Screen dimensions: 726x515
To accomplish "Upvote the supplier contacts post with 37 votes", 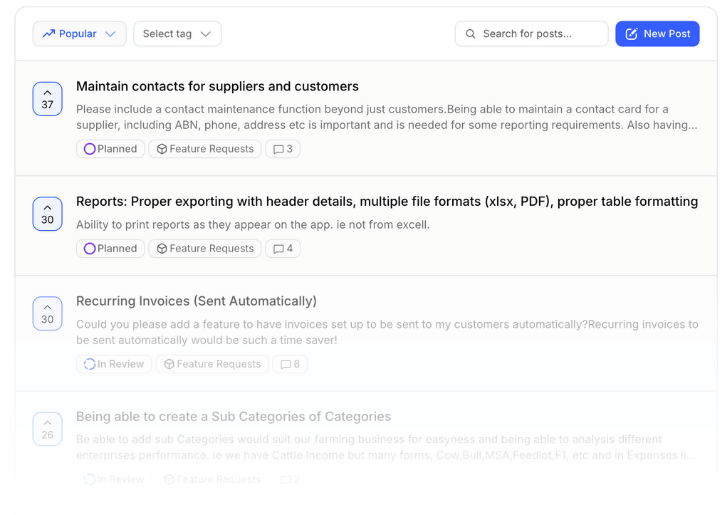I will point(47,98).
